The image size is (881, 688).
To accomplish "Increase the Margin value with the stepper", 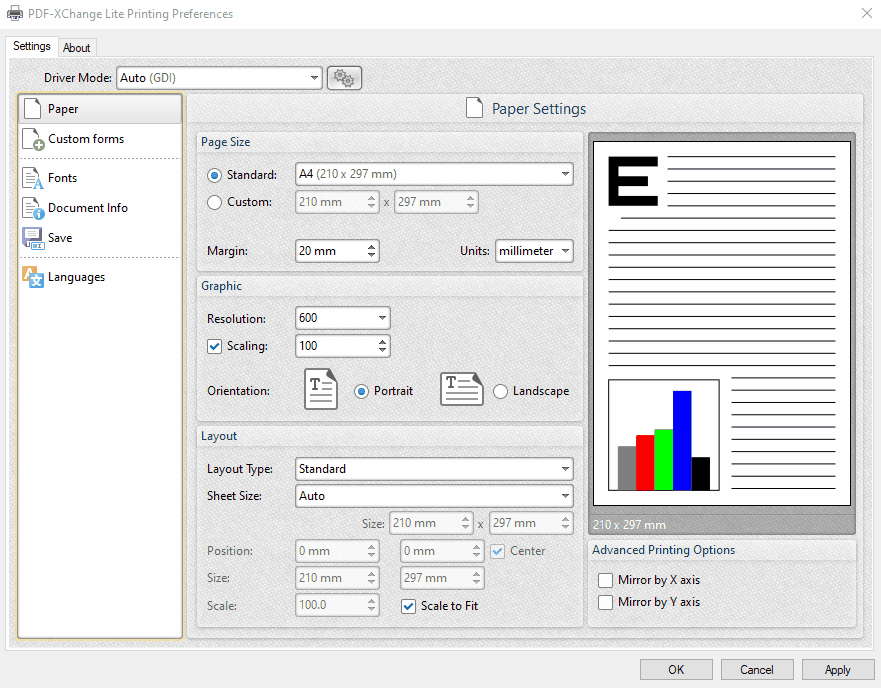I will pos(371,246).
